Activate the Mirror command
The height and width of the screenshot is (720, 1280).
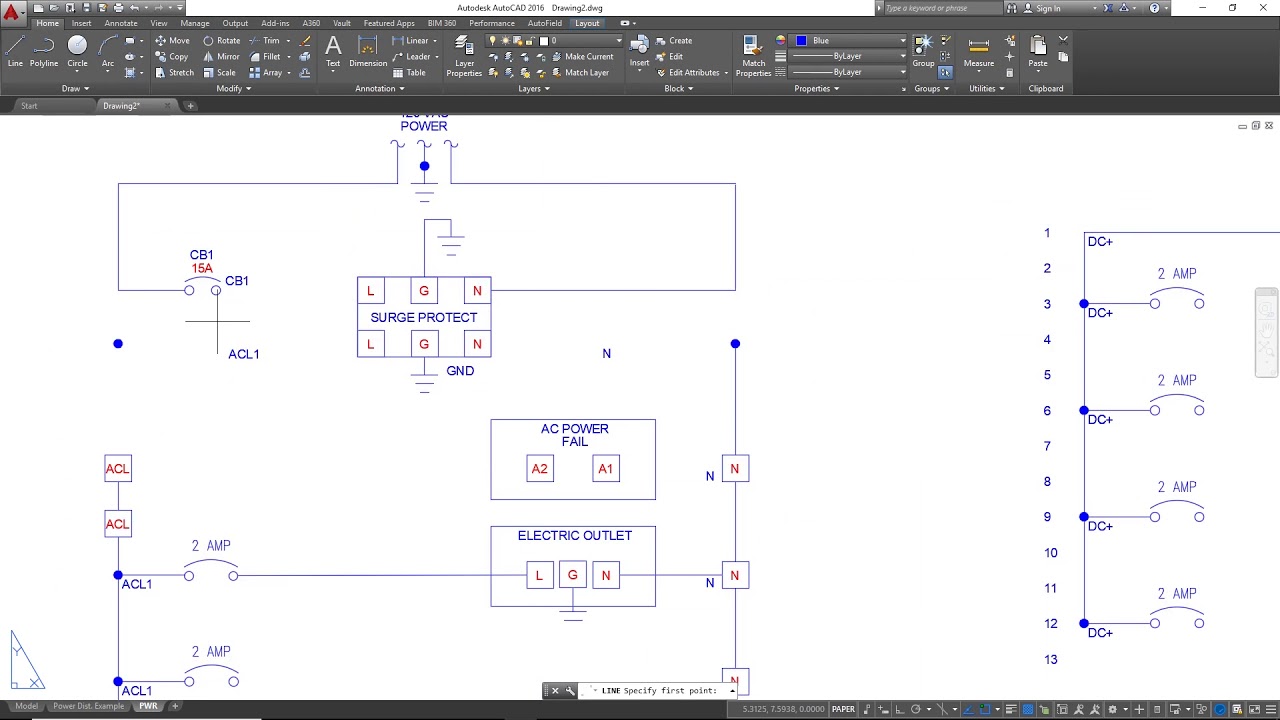[222, 57]
